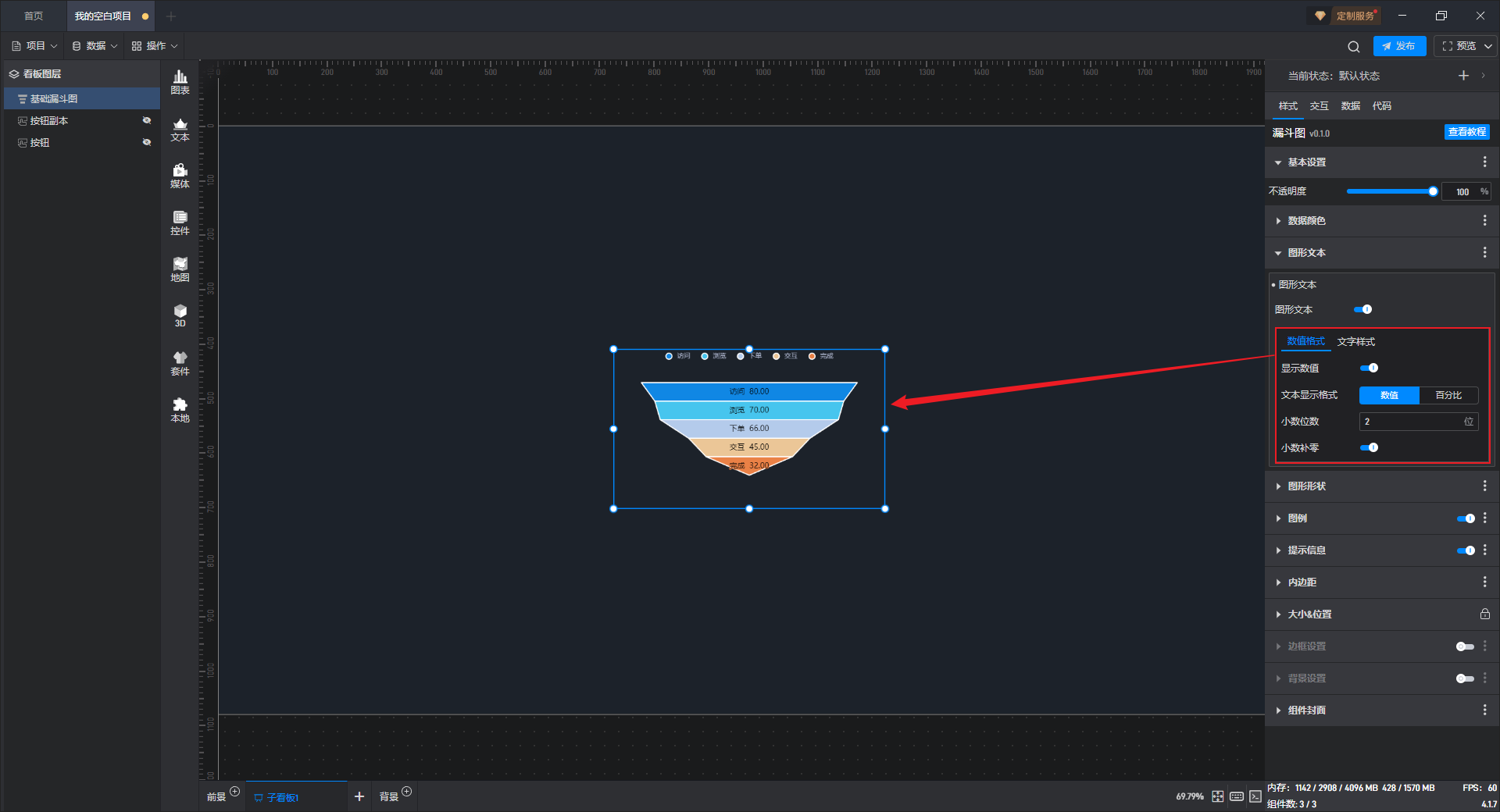The width and height of the screenshot is (1500, 812).
Task: Enable the 背景设置 background switch
Action: point(1465,678)
